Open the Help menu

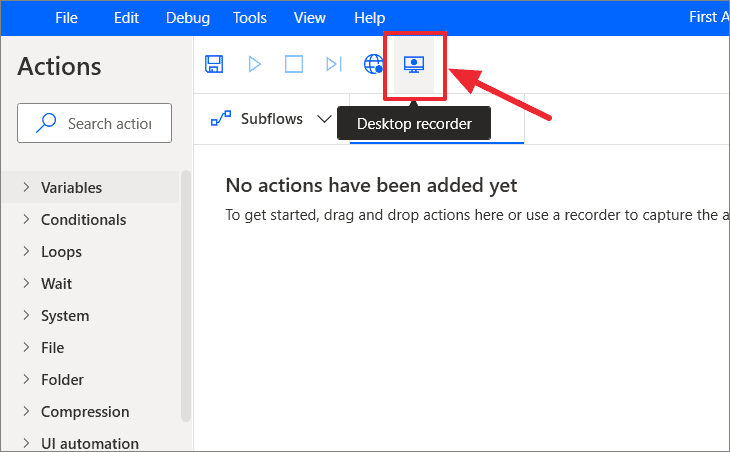369,18
